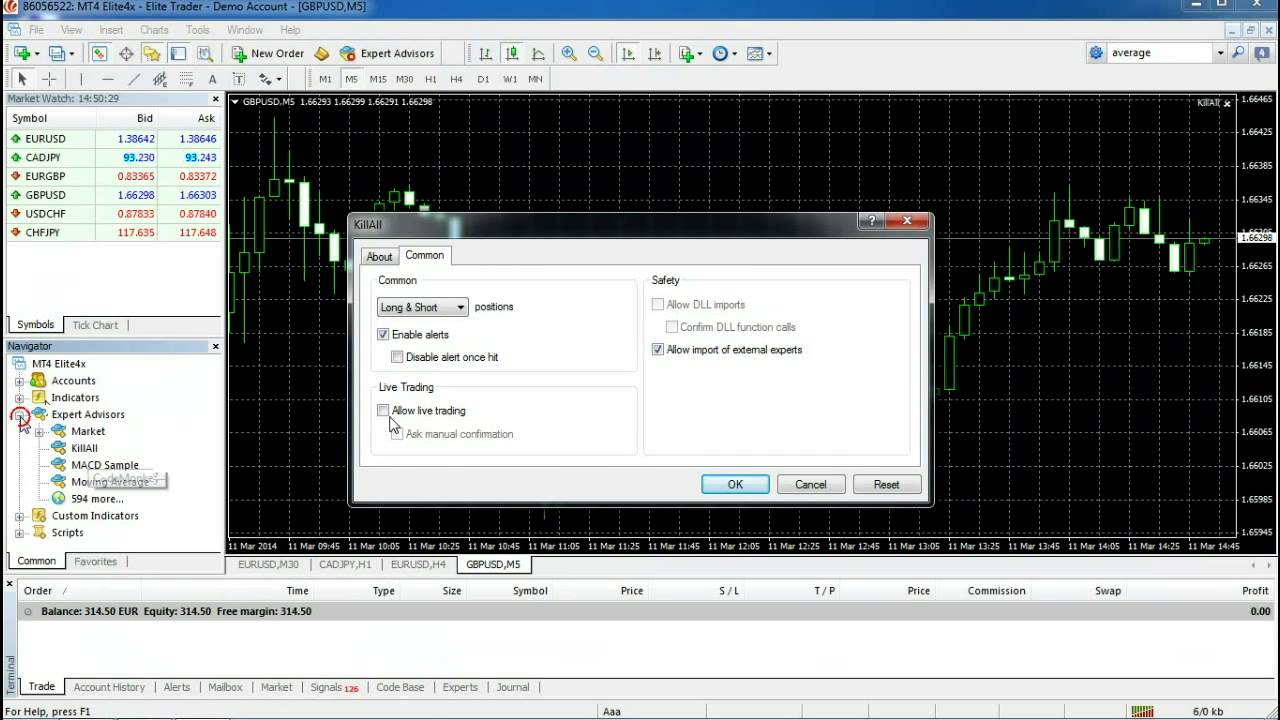
Task: Expand the Scripts tree node
Action: (x=19, y=533)
